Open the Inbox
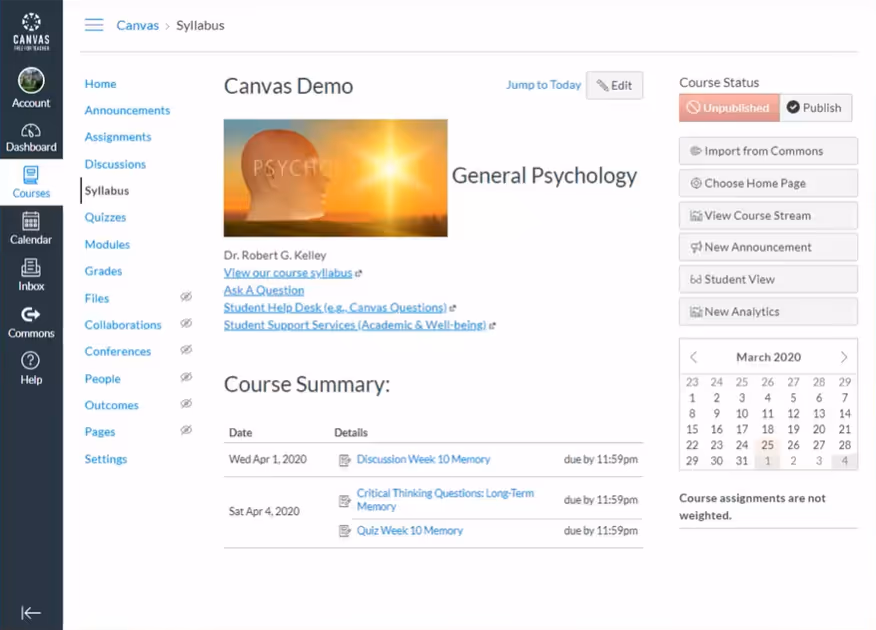This screenshot has height=630, width=876. [31, 275]
